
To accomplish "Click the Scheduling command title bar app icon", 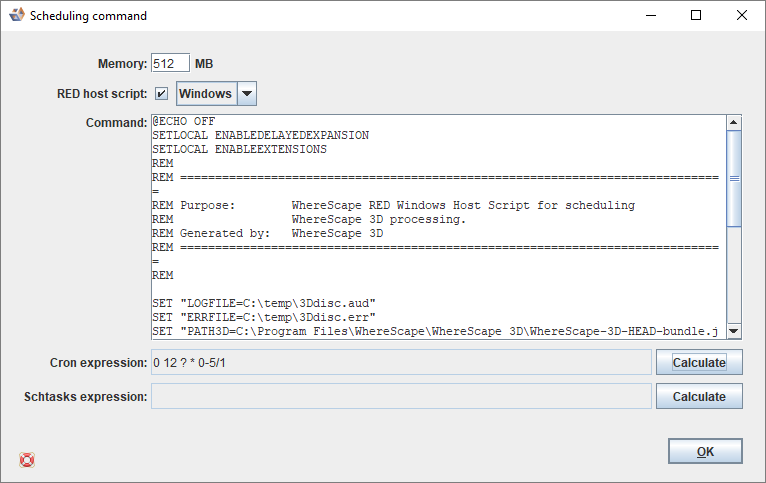I will pos(16,16).
